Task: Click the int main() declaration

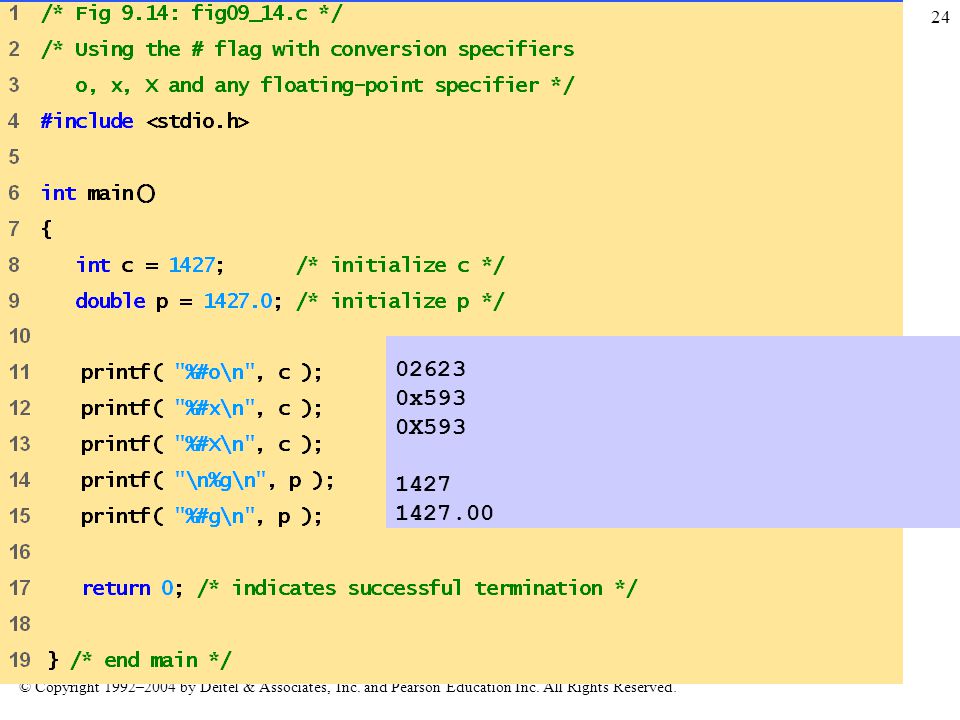Action: point(98,193)
